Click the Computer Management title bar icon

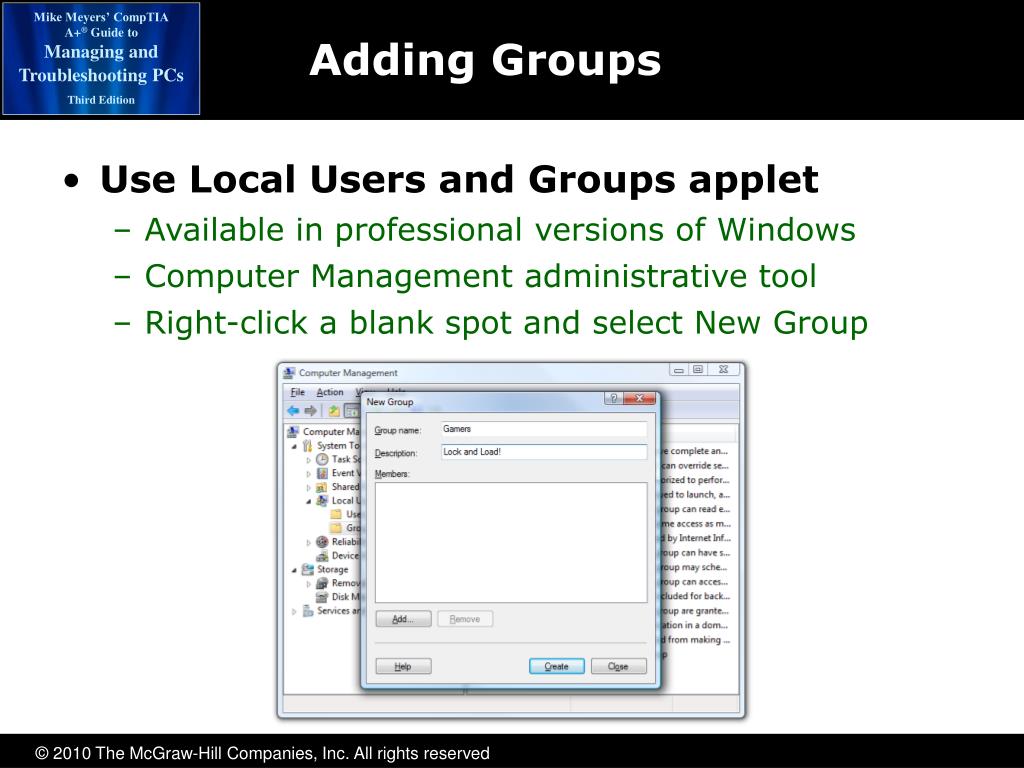coord(289,373)
